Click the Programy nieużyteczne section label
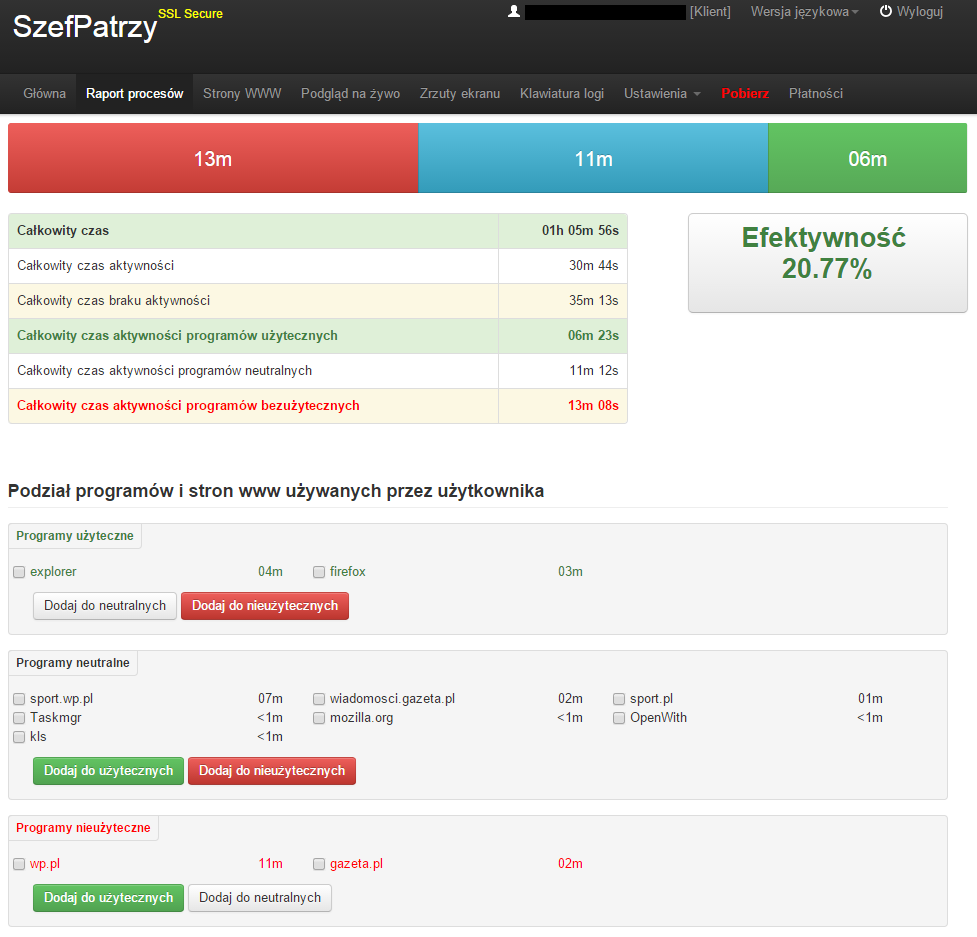977x937 pixels. pos(83,828)
